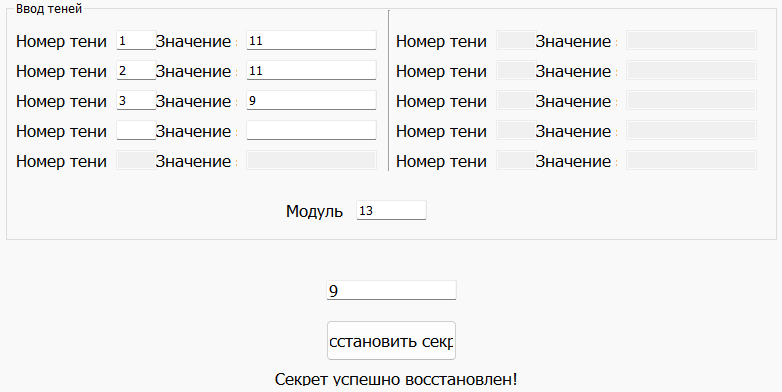Click second row value field showing 11
Screen dimensions: 782x392
pyautogui.click(x=311, y=70)
